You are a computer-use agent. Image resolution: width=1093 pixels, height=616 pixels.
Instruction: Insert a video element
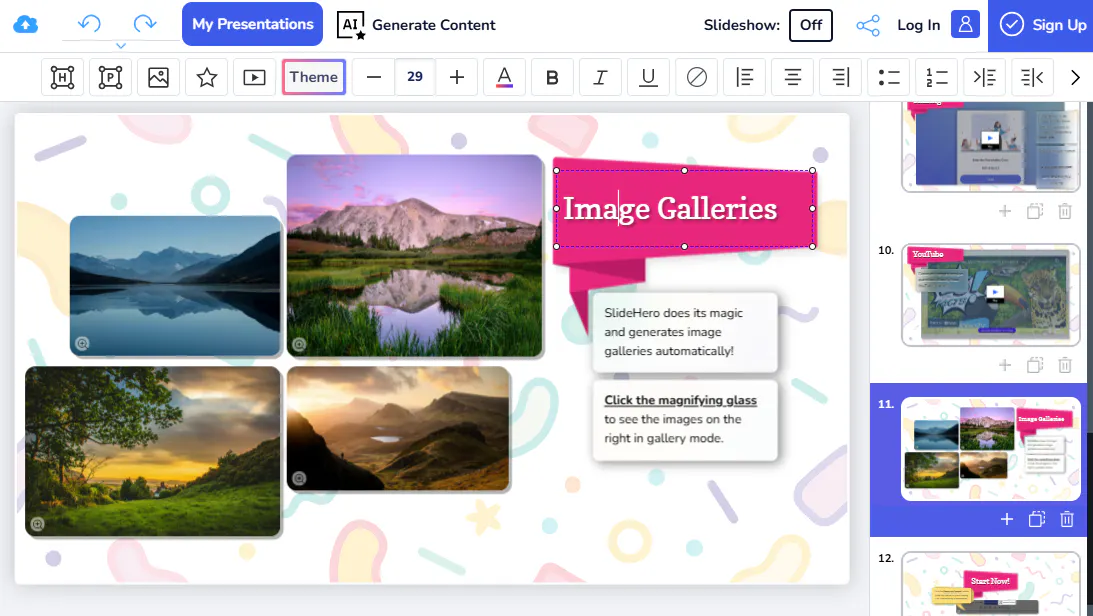254,77
